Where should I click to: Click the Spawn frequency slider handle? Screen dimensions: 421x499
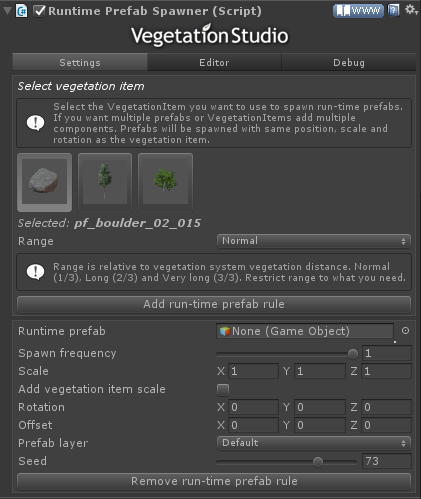(x=353, y=354)
